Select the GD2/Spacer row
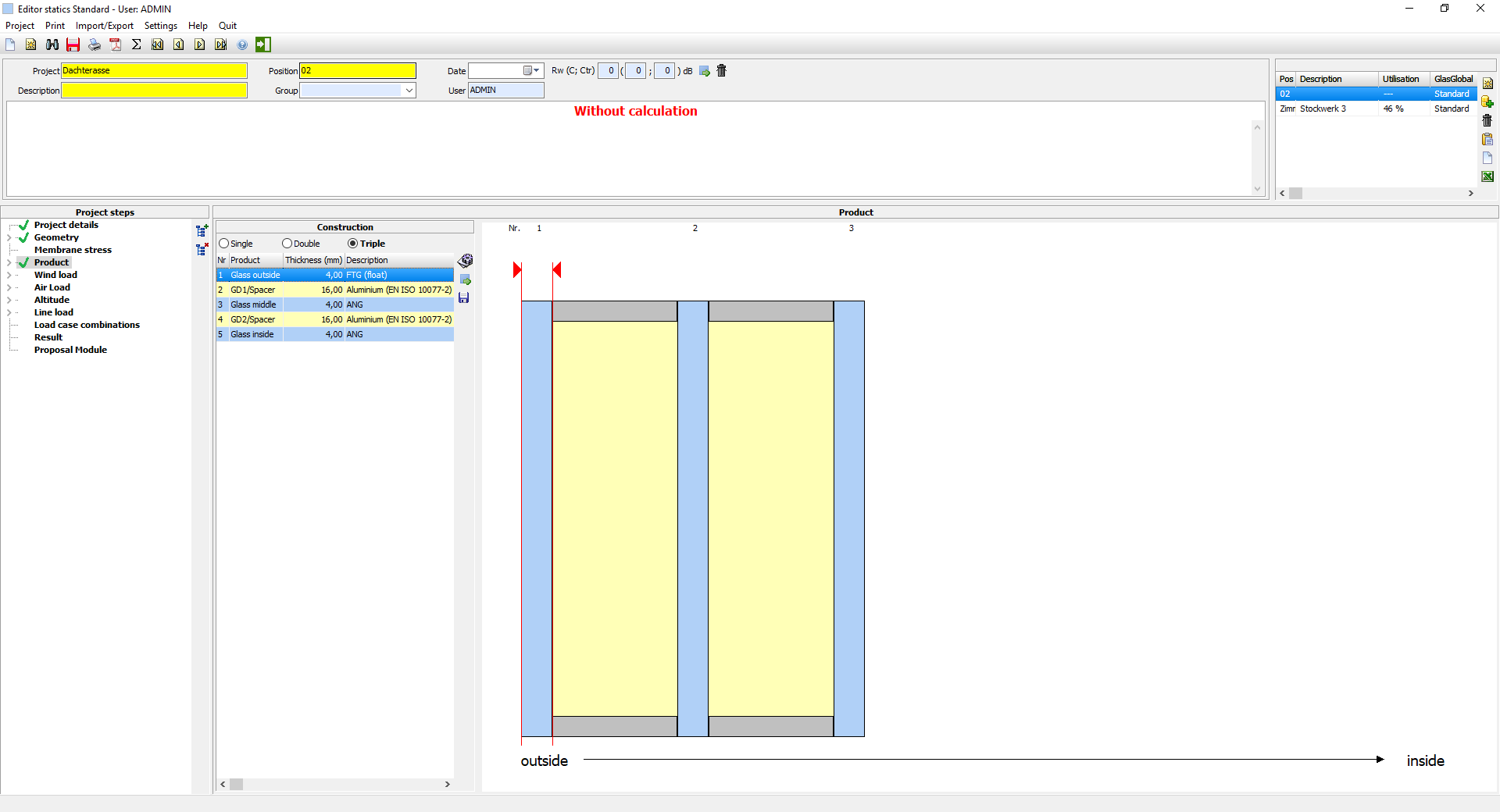This screenshot has width=1500, height=812. (x=334, y=319)
